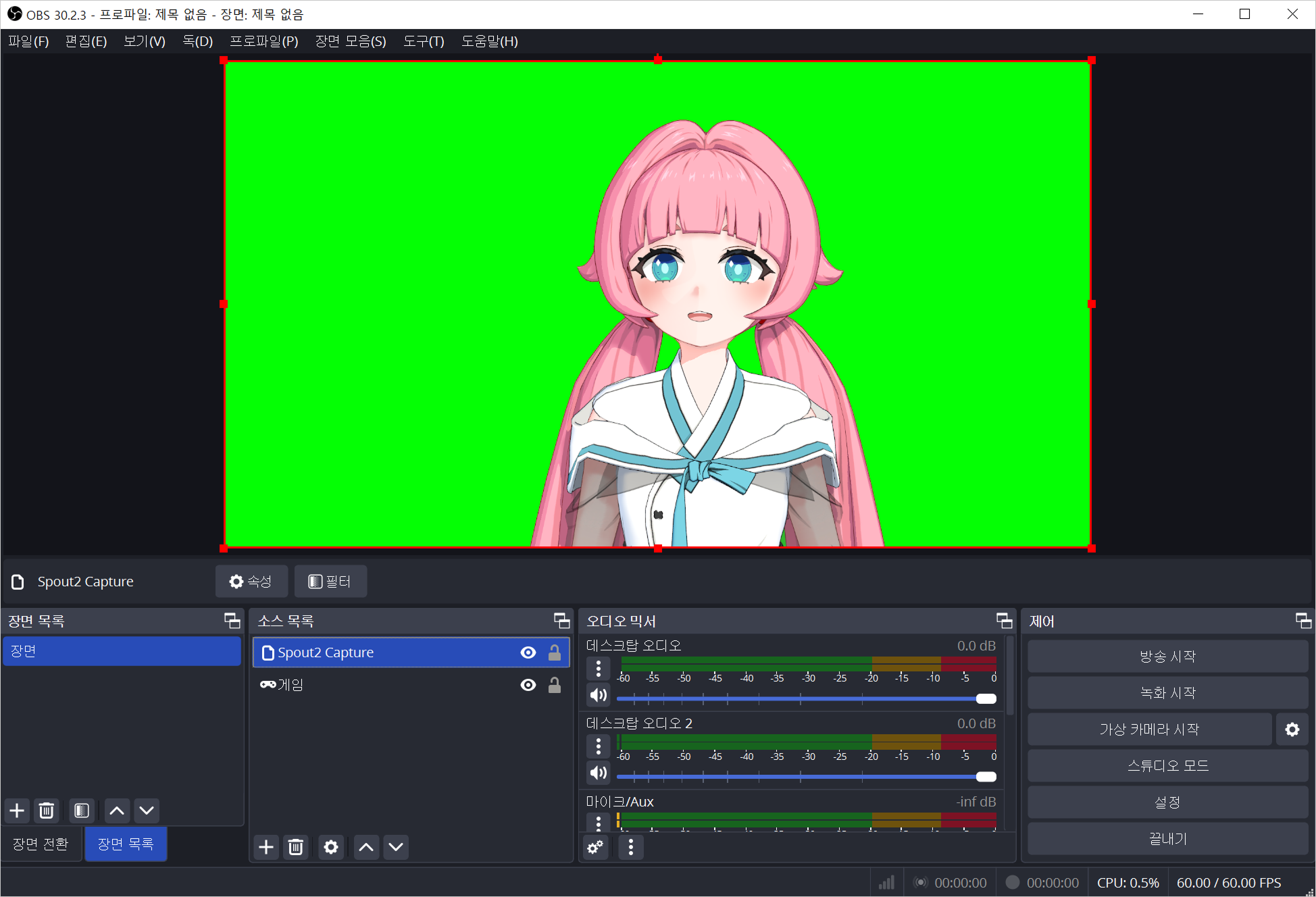Lock the Spout2 Capture source
This screenshot has height=897, width=1316.
click(x=554, y=652)
